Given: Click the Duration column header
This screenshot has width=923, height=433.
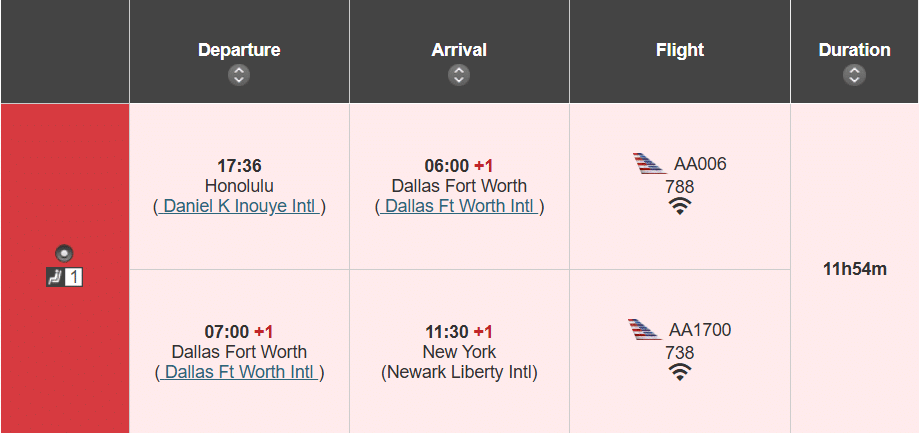Looking at the screenshot, I should click(854, 50).
